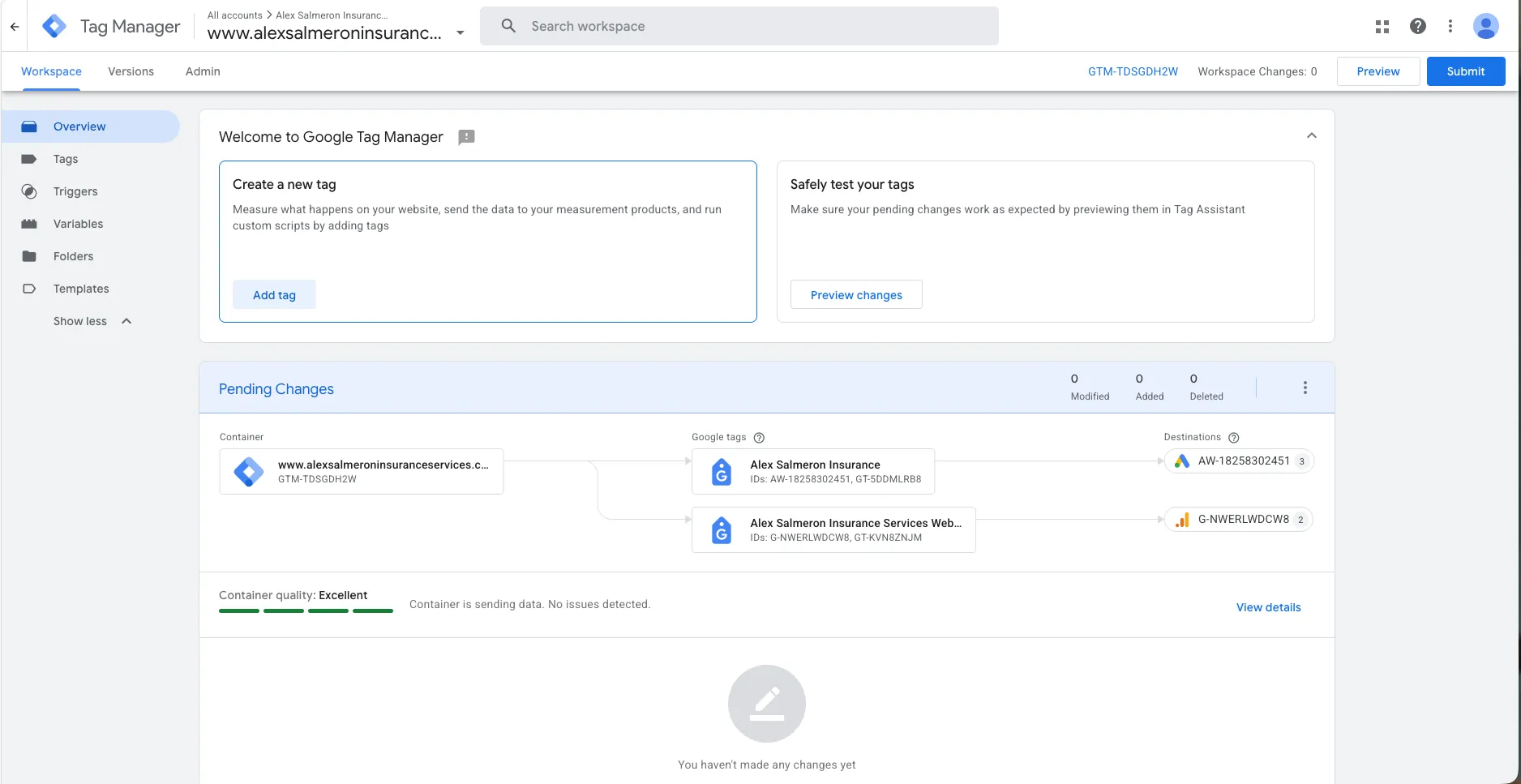Open the Alex Salmeron Insurance Google tag card
The height and width of the screenshot is (784, 1521).
pos(813,471)
